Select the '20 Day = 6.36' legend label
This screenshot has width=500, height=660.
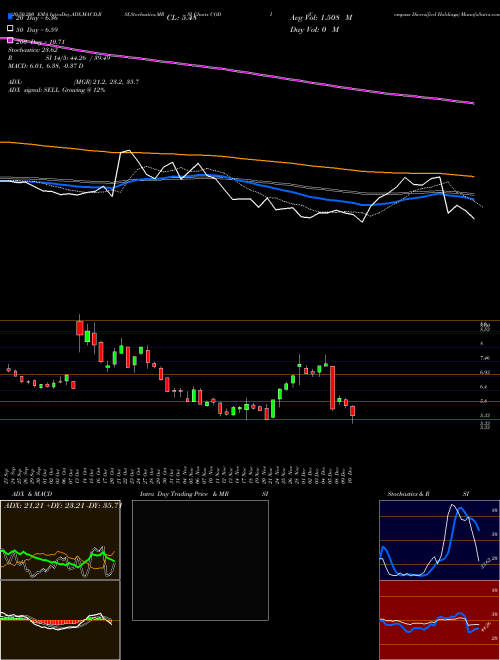coord(36,18)
